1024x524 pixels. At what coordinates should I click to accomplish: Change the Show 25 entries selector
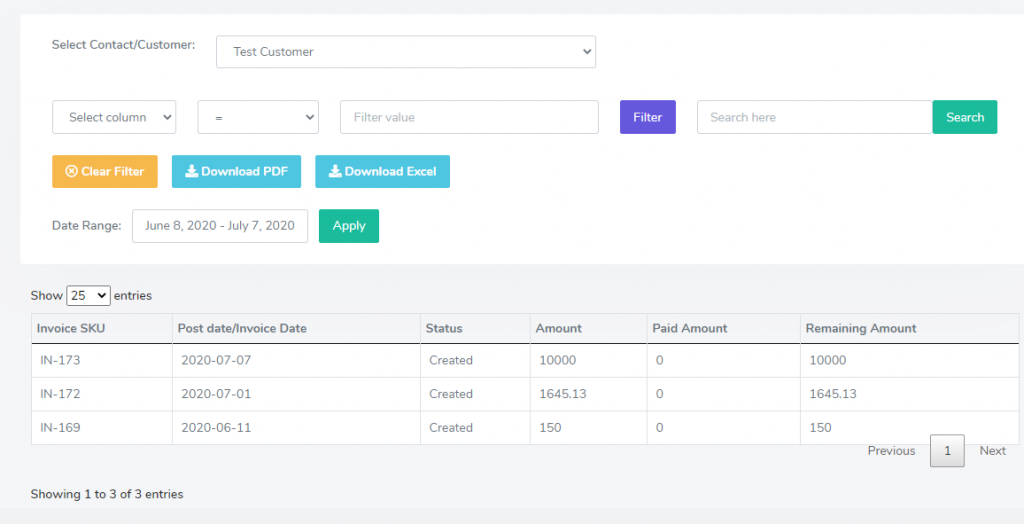pyautogui.click(x=88, y=295)
